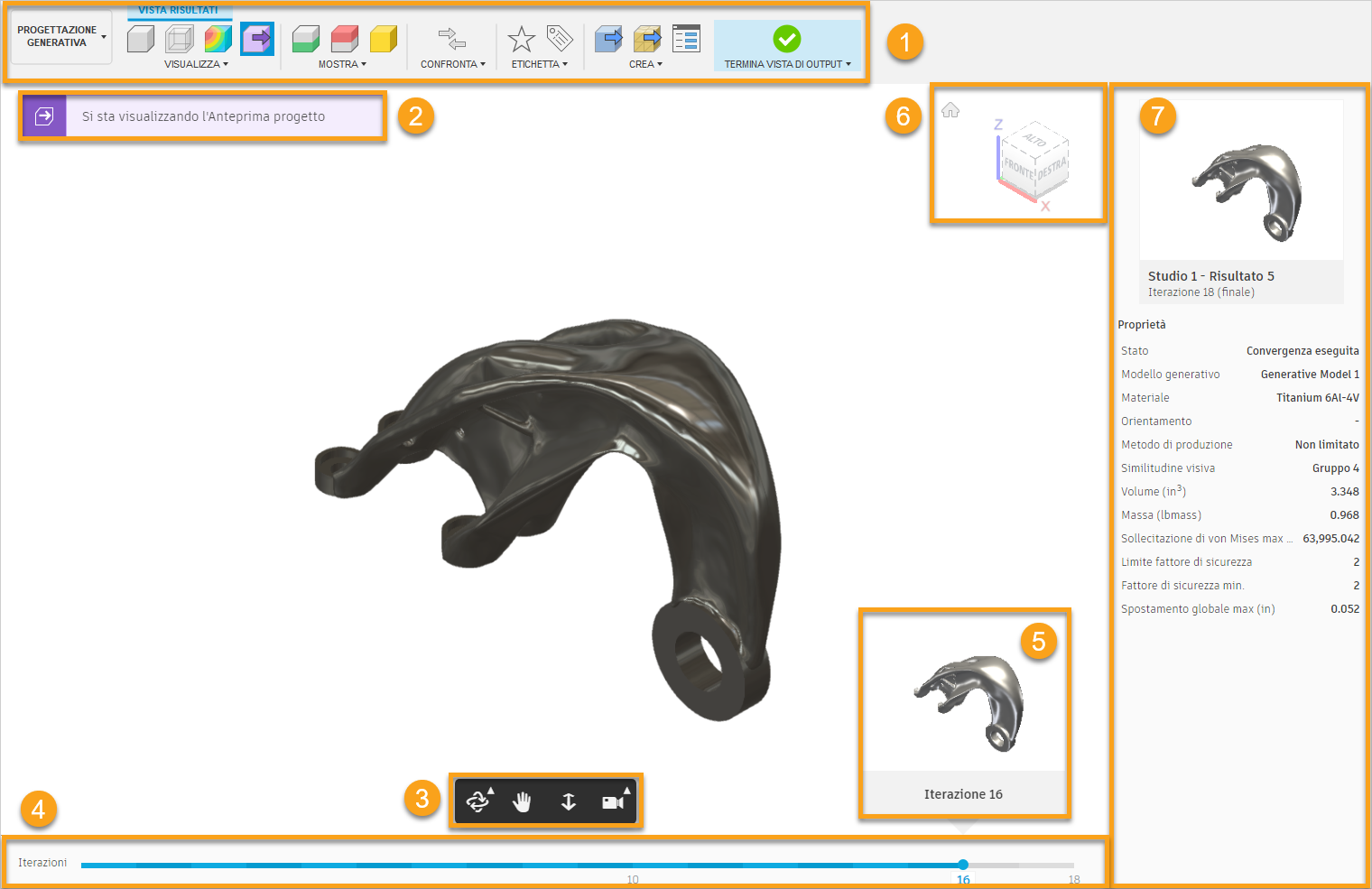This screenshot has height=889, width=1372.
Task: Select the rainbow stress visualization icon
Action: click(218, 40)
